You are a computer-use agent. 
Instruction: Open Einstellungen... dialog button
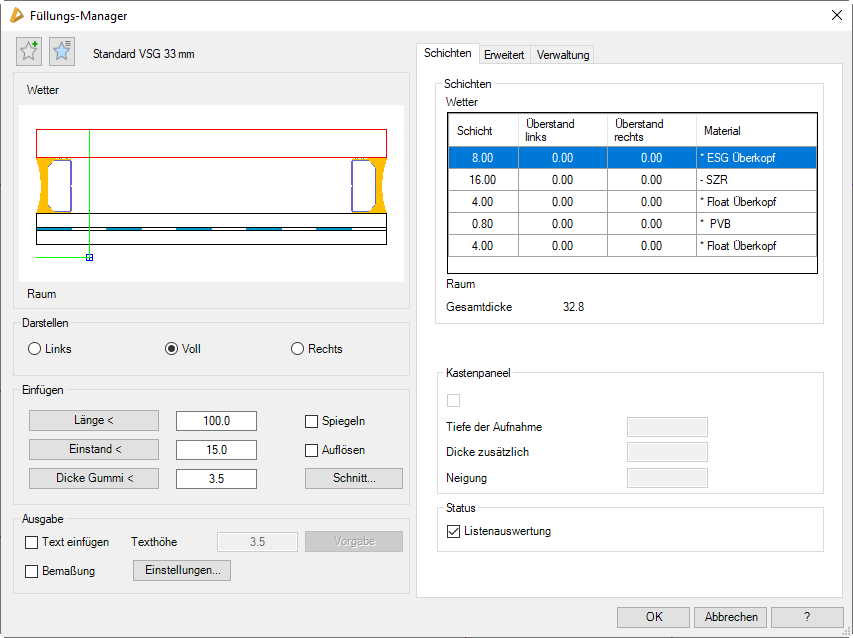[x=182, y=570]
